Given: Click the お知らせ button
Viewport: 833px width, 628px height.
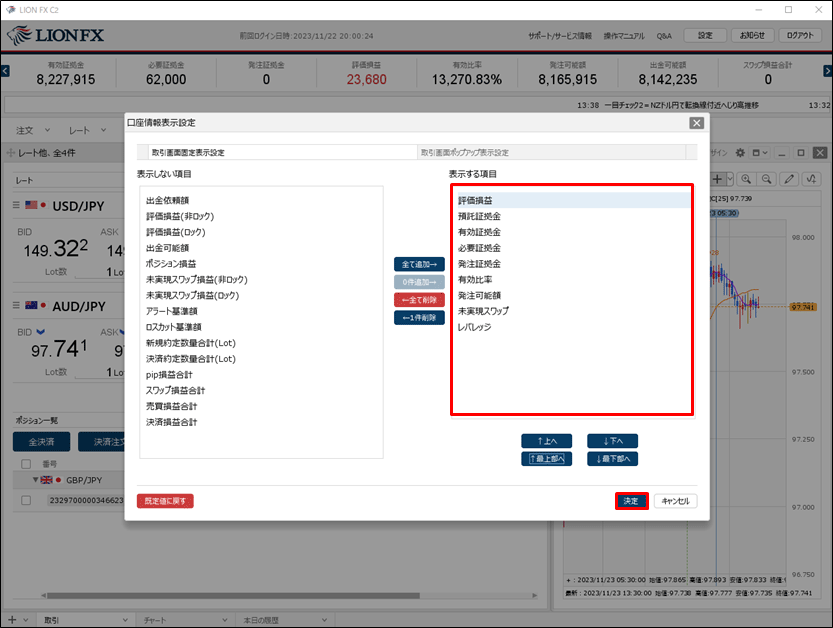Looking at the screenshot, I should coord(752,36).
